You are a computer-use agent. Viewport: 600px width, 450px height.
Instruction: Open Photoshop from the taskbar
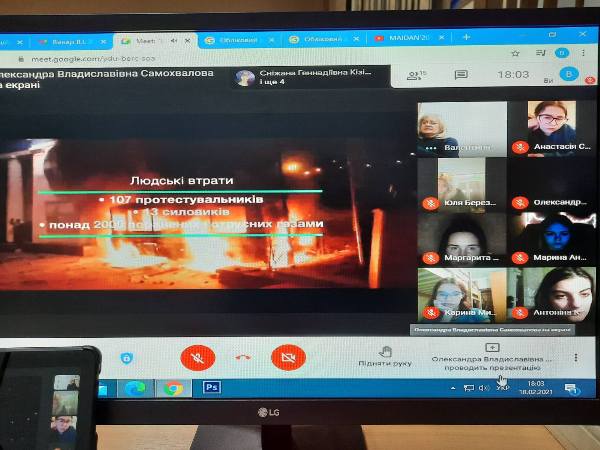tap(212, 387)
